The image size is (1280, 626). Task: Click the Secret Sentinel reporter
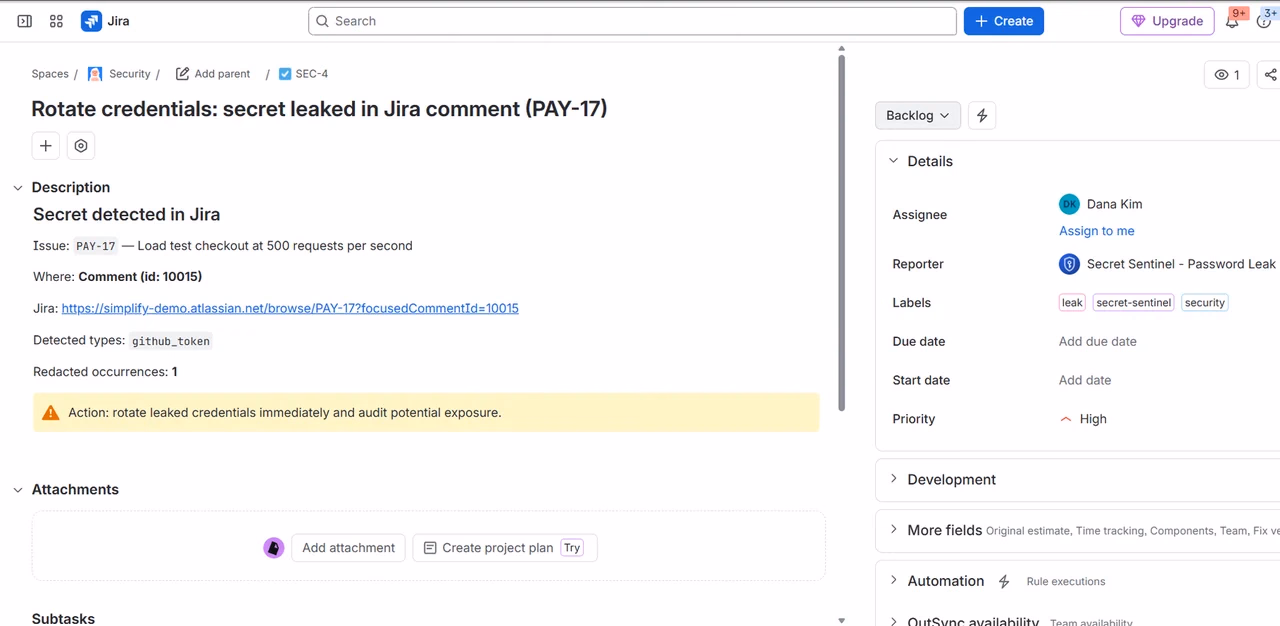(x=1167, y=264)
